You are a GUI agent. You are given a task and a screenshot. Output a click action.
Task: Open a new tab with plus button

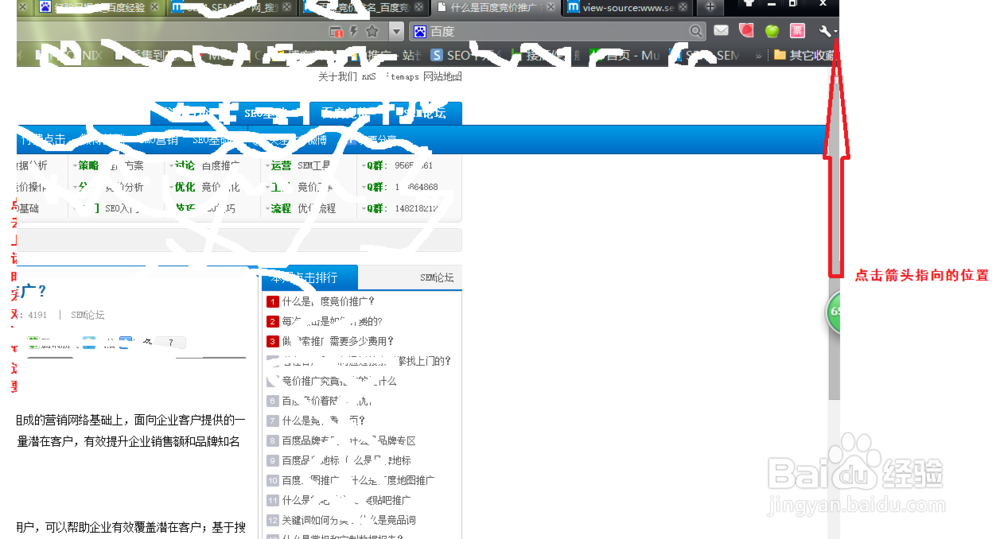click(x=710, y=7)
